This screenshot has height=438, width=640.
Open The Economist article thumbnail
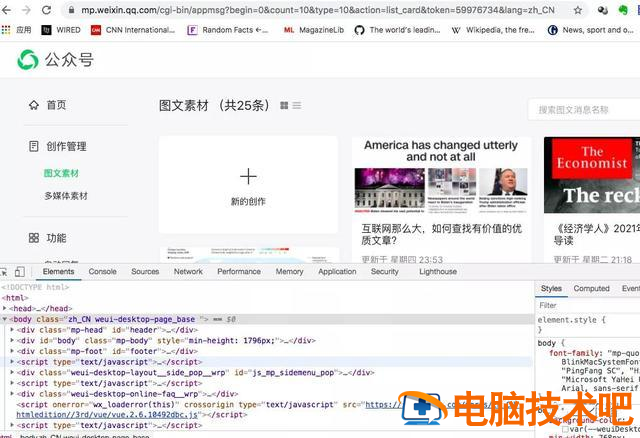click(x=592, y=175)
